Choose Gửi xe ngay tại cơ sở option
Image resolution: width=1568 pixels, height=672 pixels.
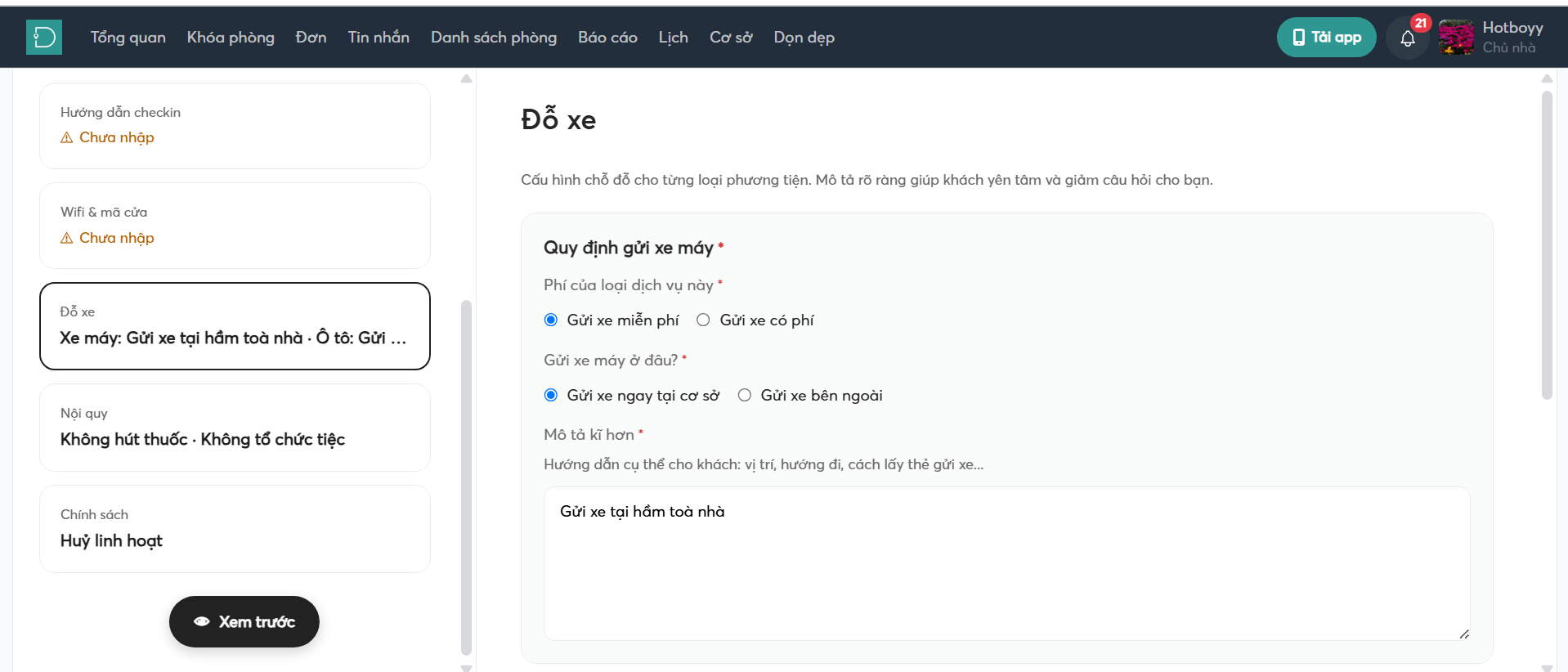tap(551, 395)
